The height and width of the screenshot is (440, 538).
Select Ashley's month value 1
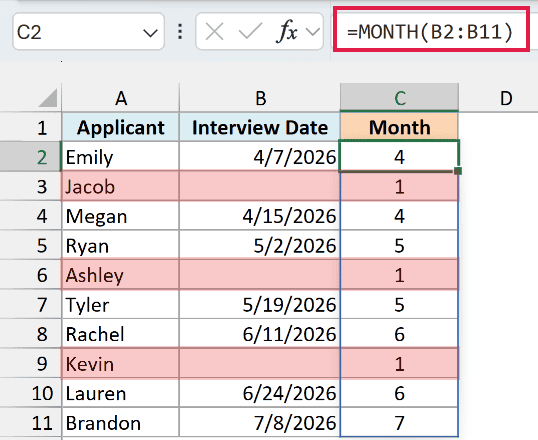click(399, 275)
